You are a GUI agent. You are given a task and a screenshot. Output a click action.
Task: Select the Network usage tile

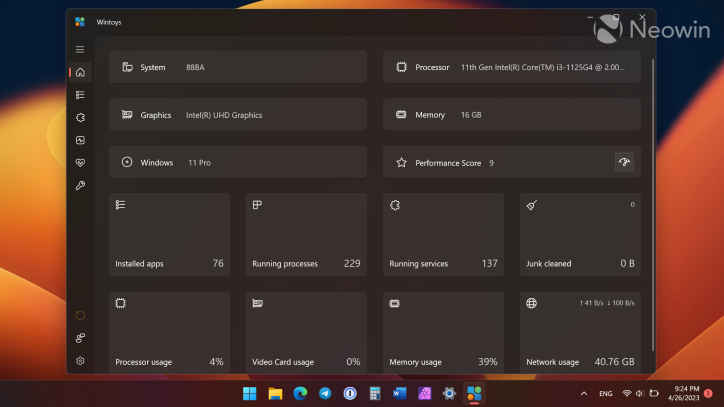coord(580,332)
